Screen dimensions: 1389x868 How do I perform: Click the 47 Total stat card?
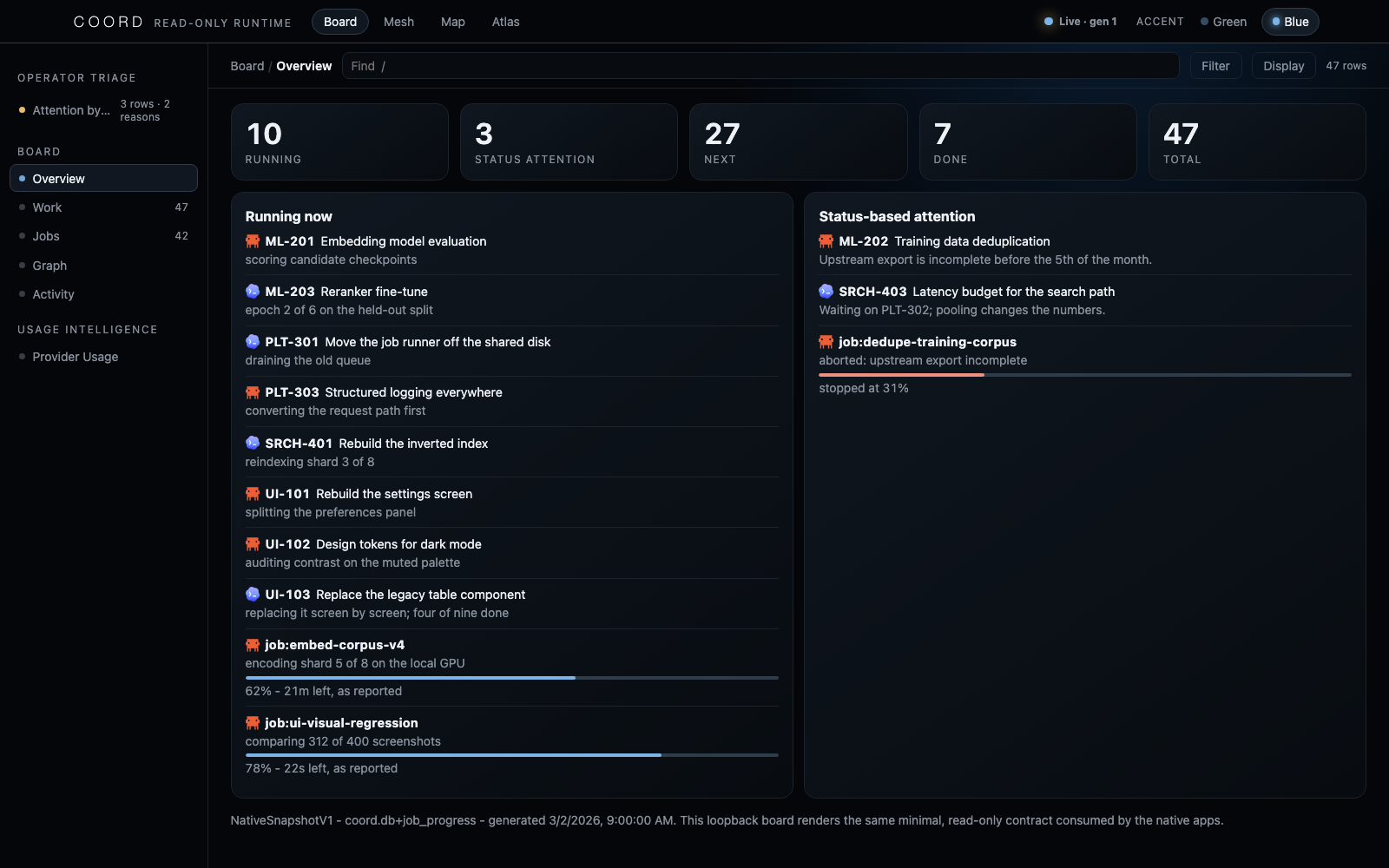coord(1257,142)
